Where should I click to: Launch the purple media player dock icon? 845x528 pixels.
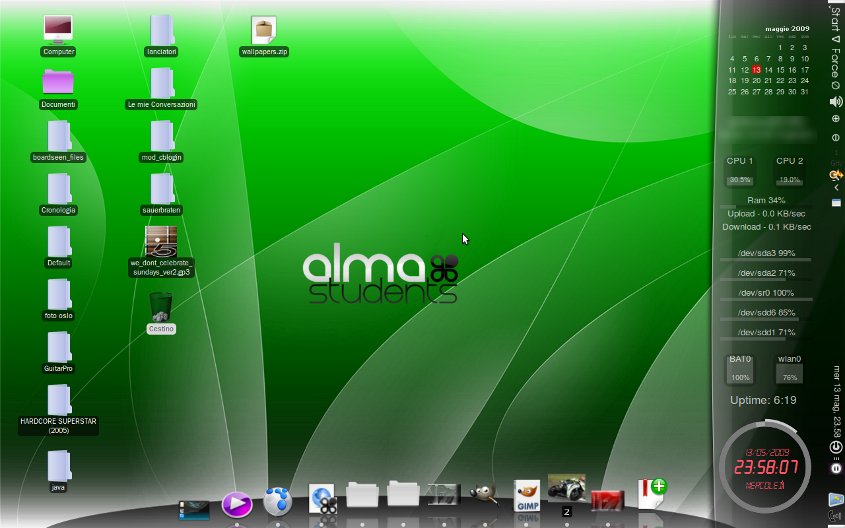(x=237, y=504)
